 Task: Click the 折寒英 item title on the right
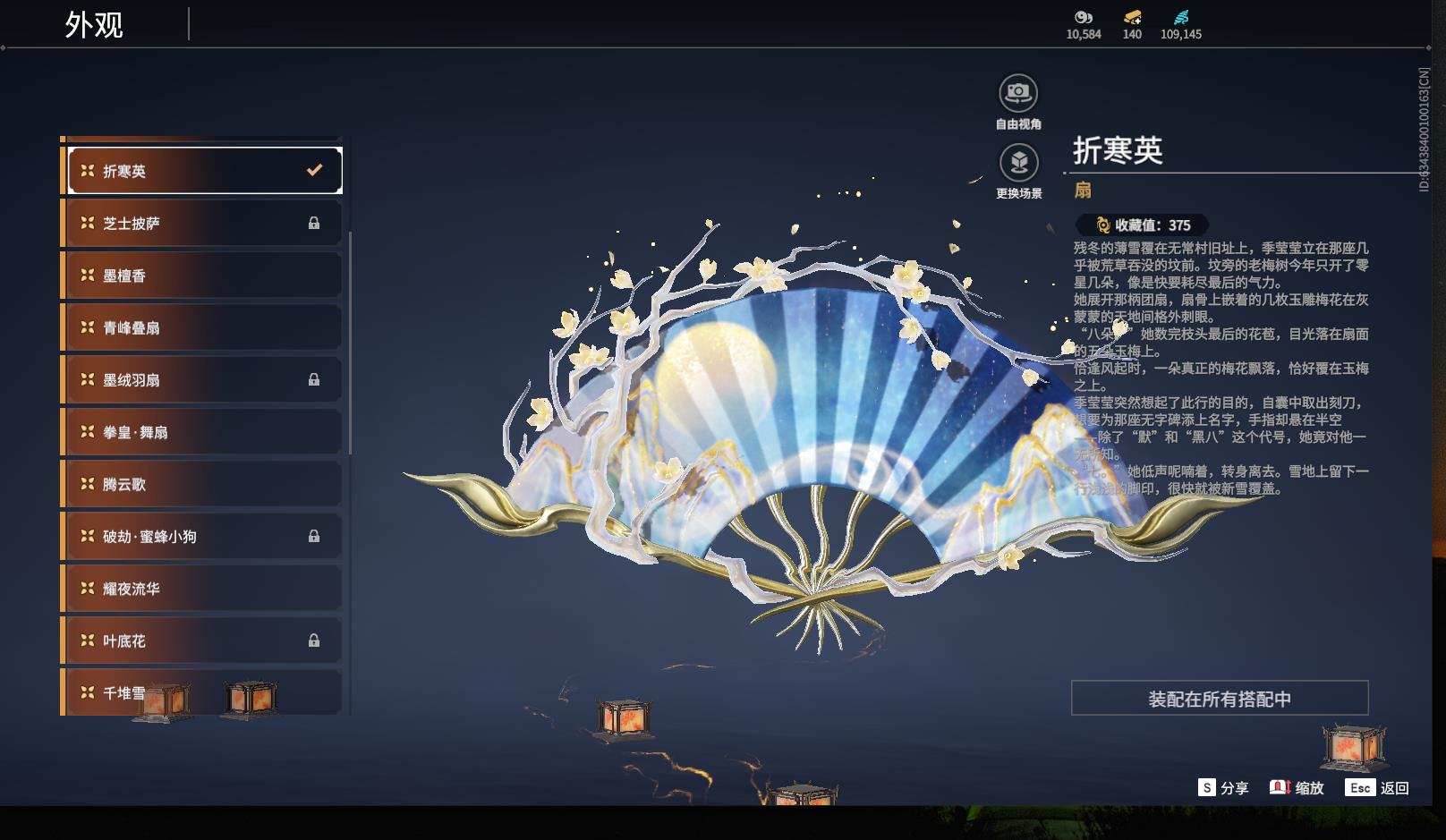[1118, 150]
